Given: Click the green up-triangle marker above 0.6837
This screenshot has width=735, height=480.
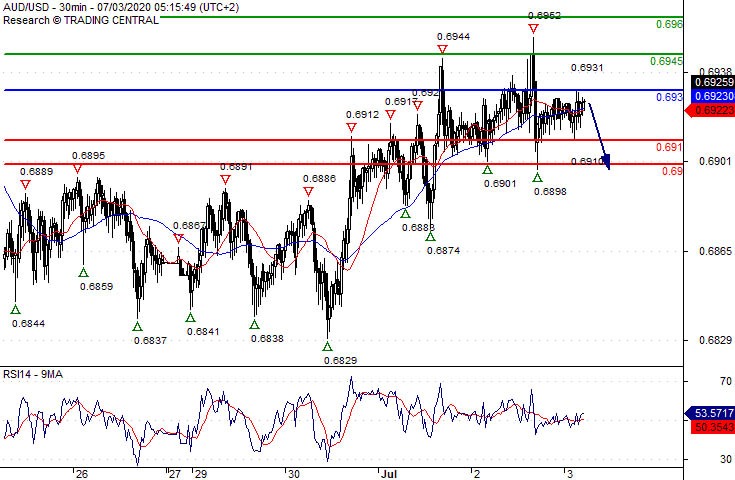Looking at the screenshot, I should [137, 326].
